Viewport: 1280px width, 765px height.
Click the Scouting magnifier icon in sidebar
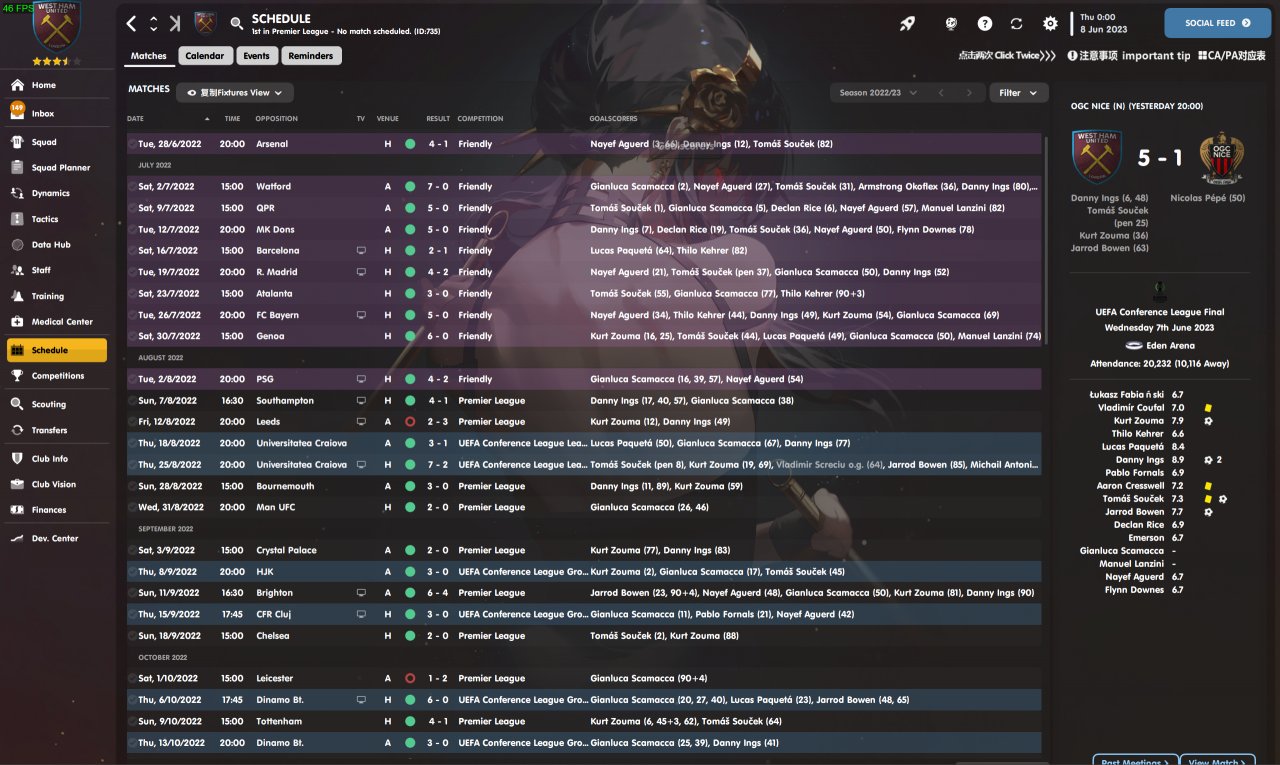tap(17, 404)
